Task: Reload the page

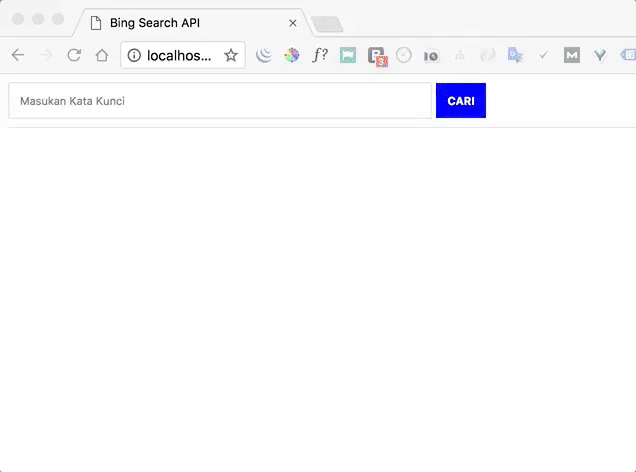Action: click(x=74, y=55)
